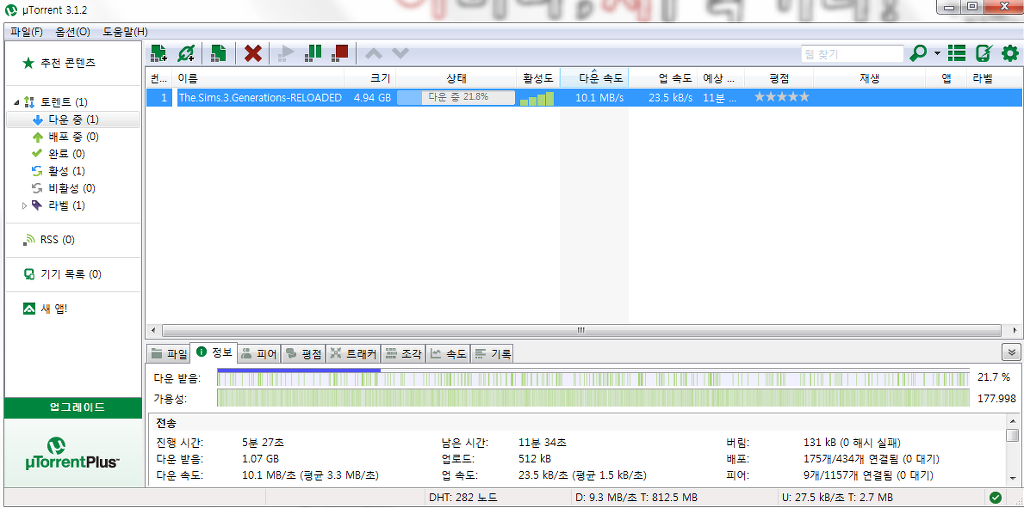
Task: Switch to the 정보 tab
Action: click(214, 353)
